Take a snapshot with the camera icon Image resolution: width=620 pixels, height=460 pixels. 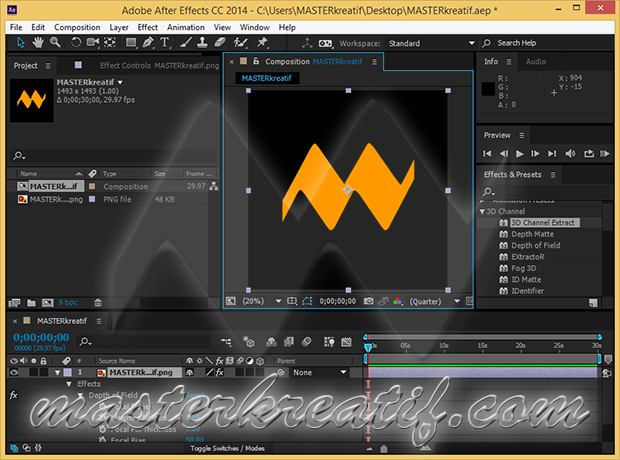(x=368, y=301)
